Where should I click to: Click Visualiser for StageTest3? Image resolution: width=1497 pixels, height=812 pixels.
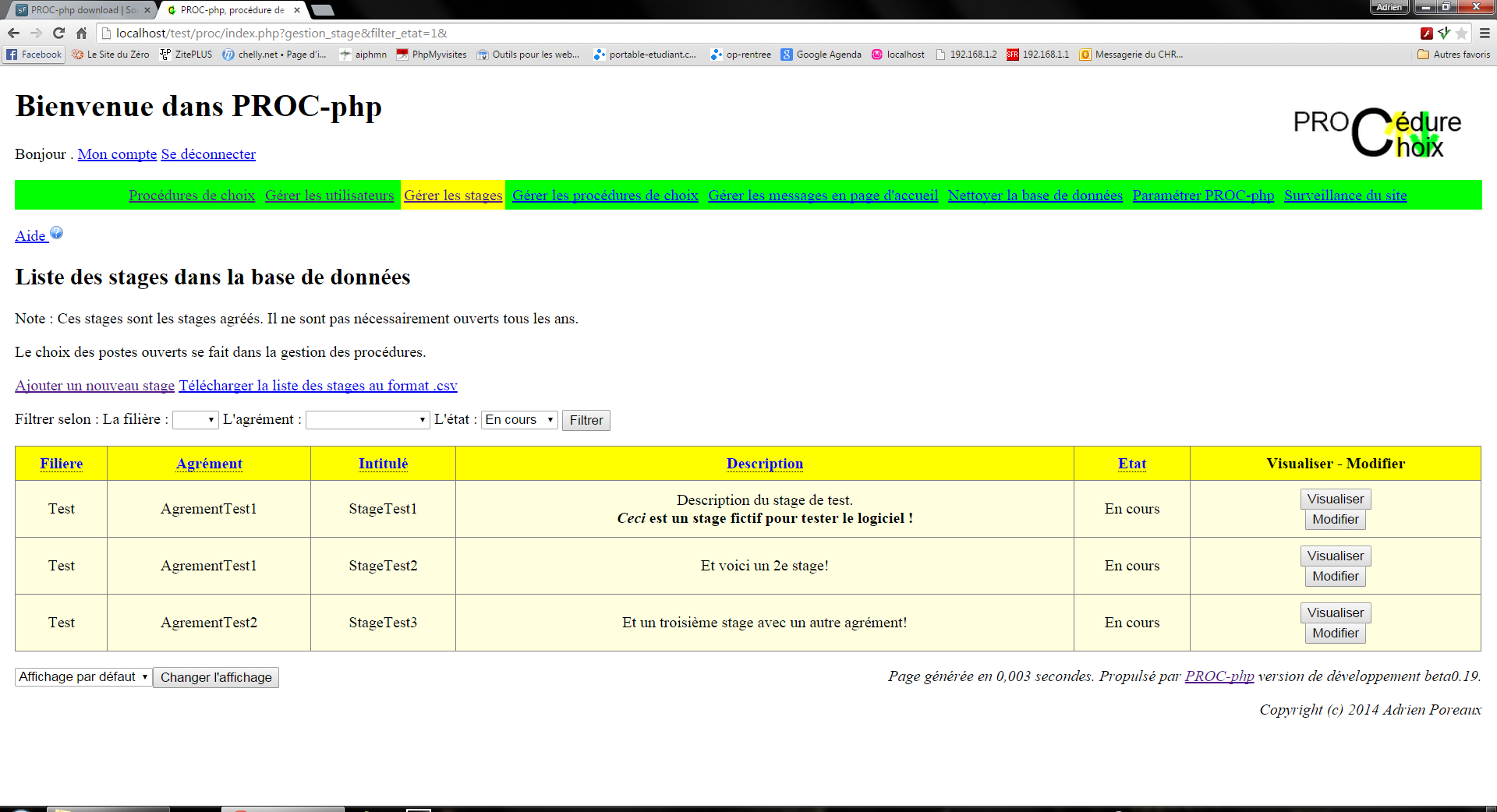pos(1335,613)
